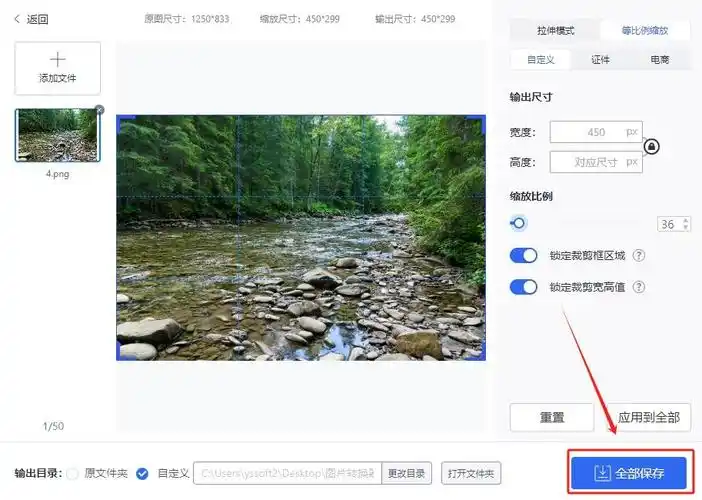Select the 4.png thumbnail
Viewport: 702px width, 500px height.
click(x=57, y=135)
